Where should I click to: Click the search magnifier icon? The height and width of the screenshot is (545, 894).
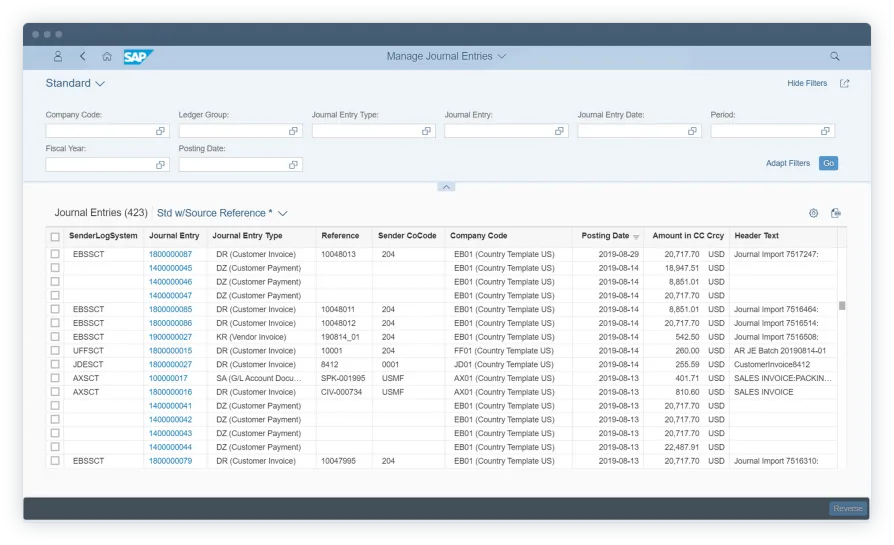pos(835,57)
